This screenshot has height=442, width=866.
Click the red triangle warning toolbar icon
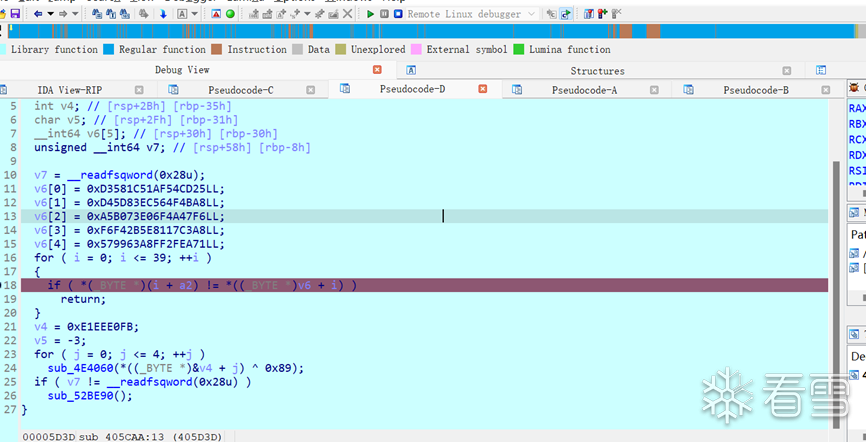pyautogui.click(x=216, y=14)
